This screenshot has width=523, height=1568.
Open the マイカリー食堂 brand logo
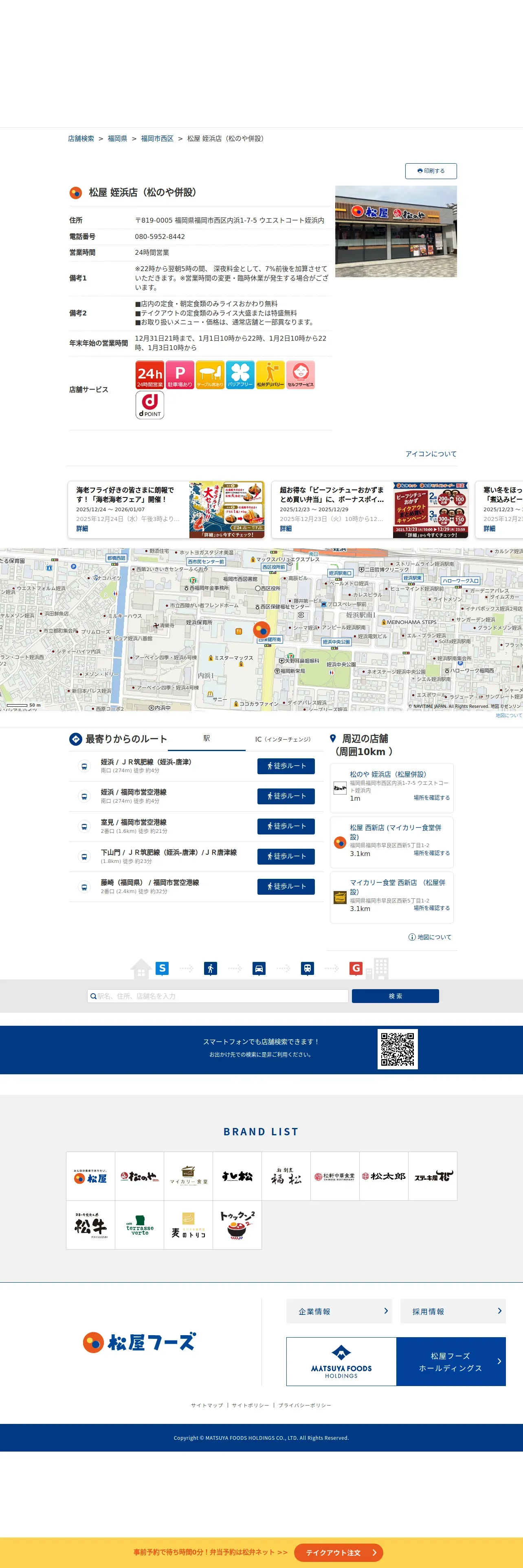188,1176
